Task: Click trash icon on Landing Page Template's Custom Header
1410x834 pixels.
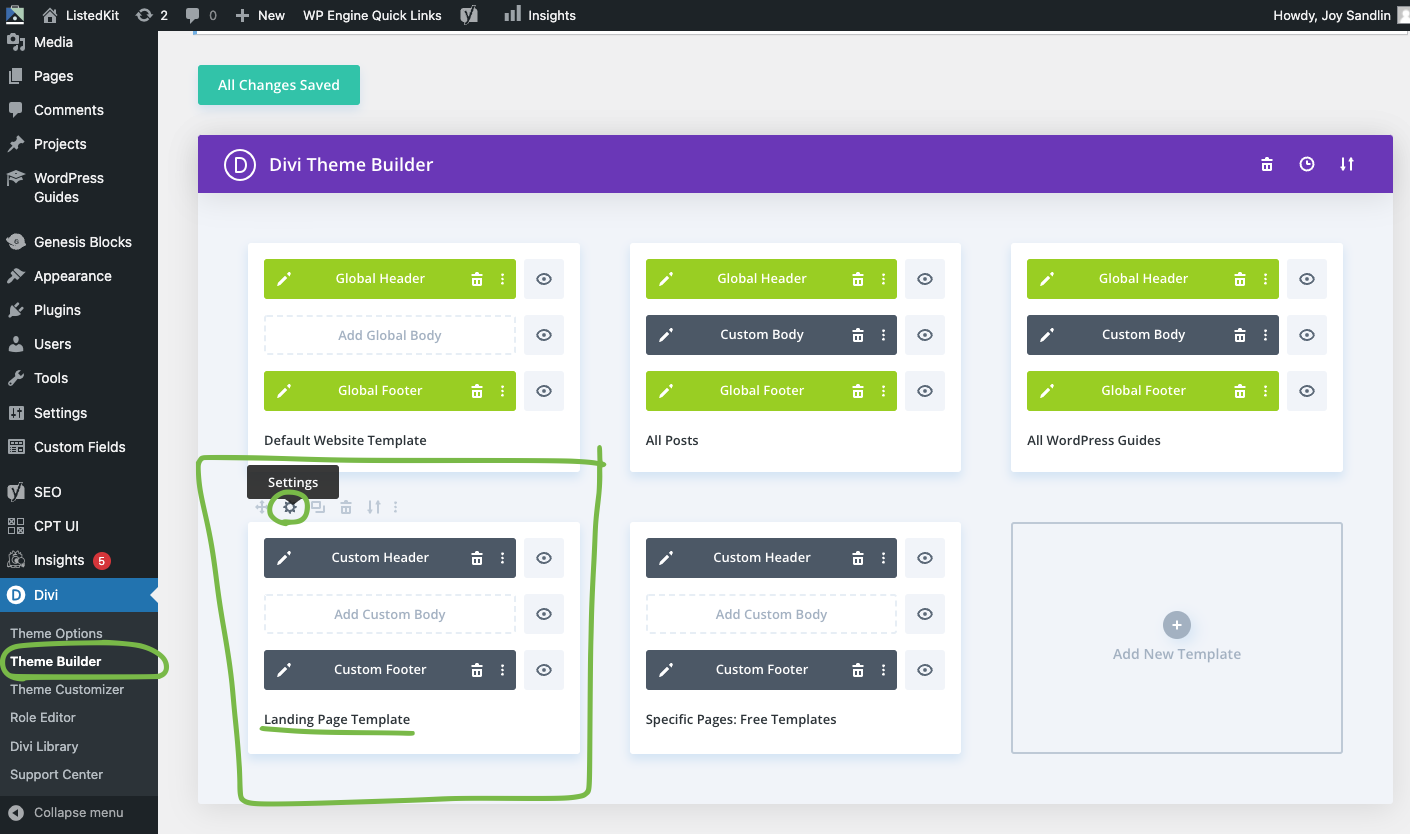Action: [477, 558]
